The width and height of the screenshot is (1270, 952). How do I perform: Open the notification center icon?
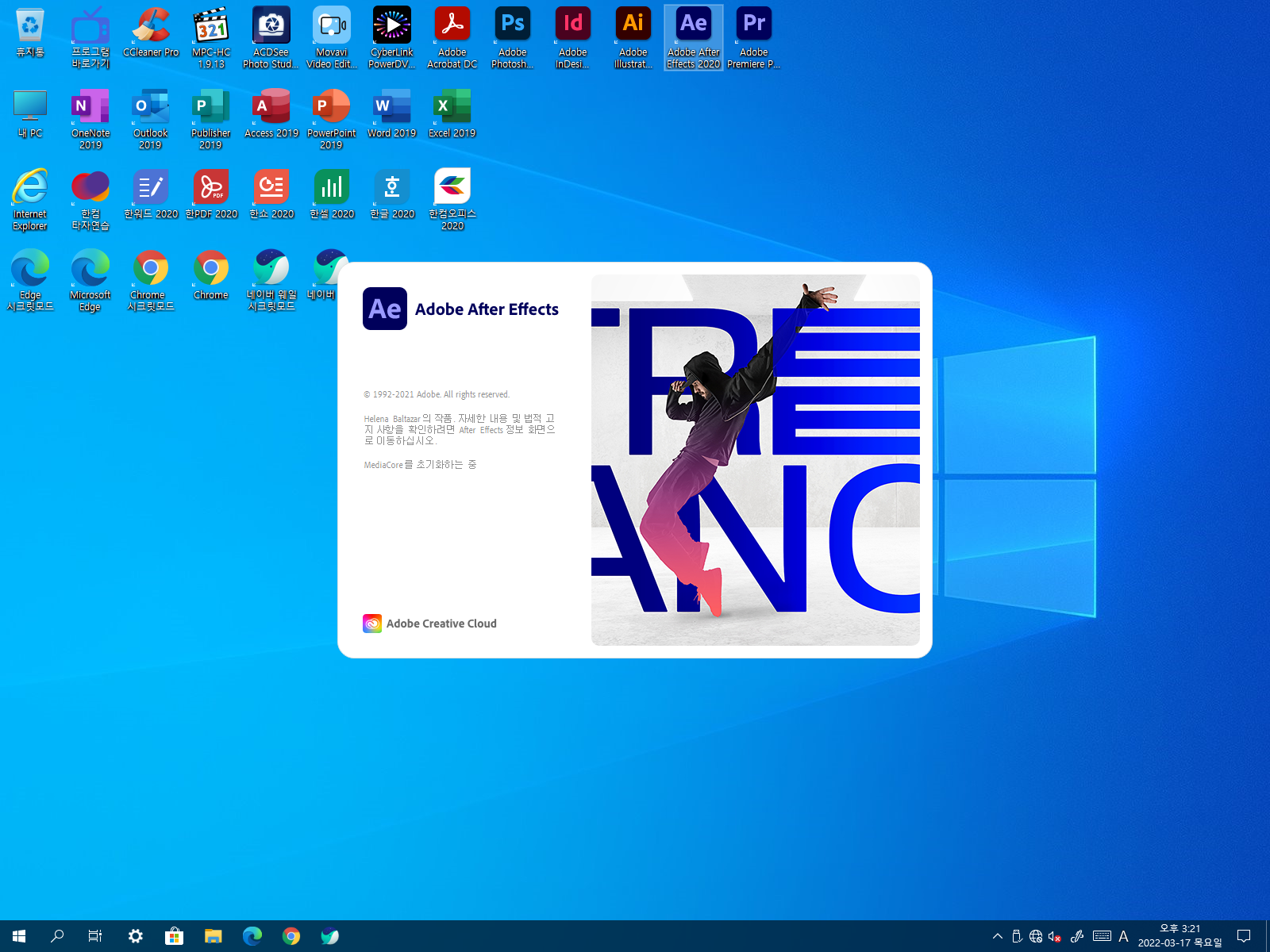pos(1244,936)
